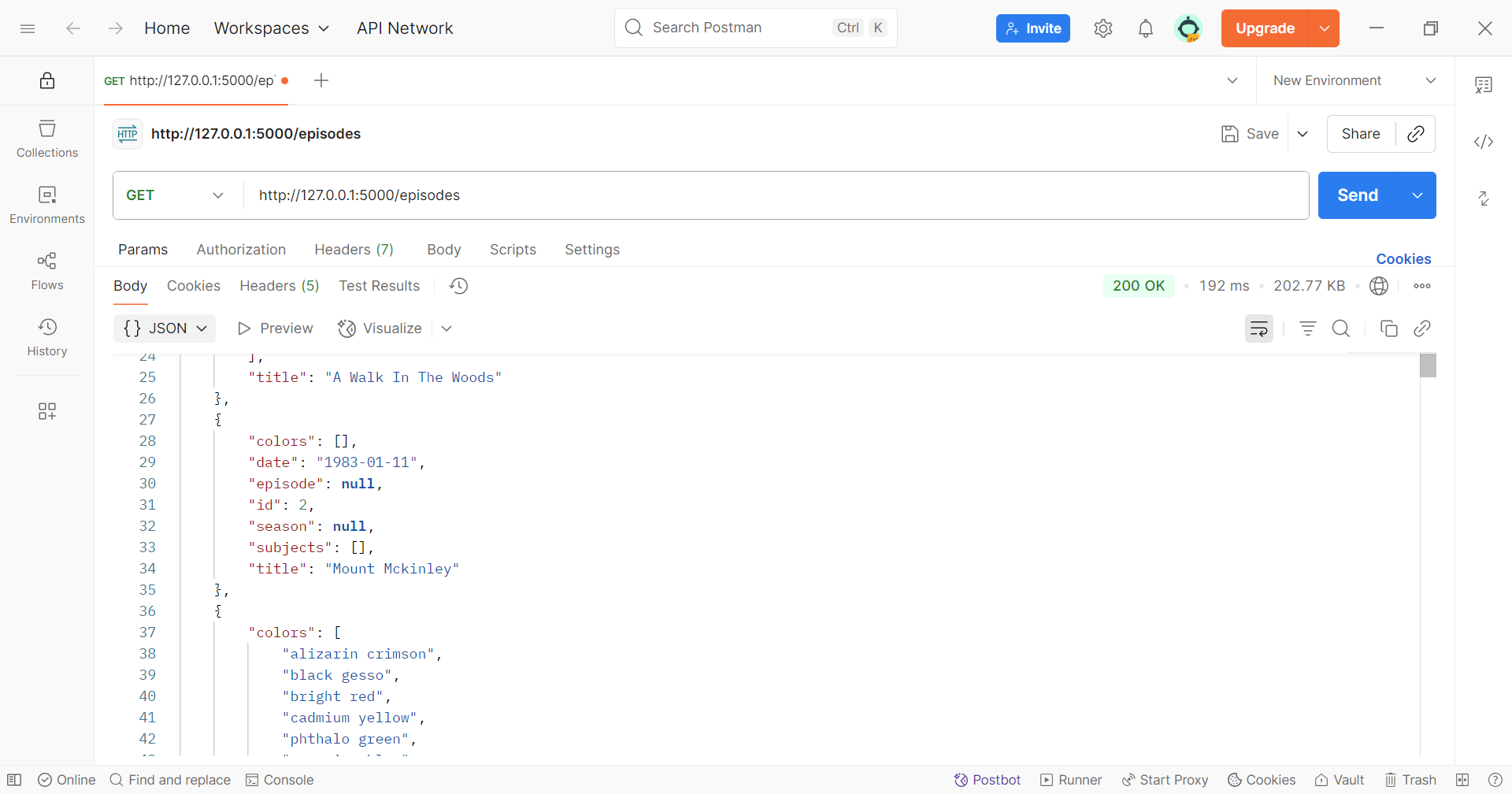Open the Environments sidebar panel
The height and width of the screenshot is (794, 1512).
pyautogui.click(x=47, y=205)
